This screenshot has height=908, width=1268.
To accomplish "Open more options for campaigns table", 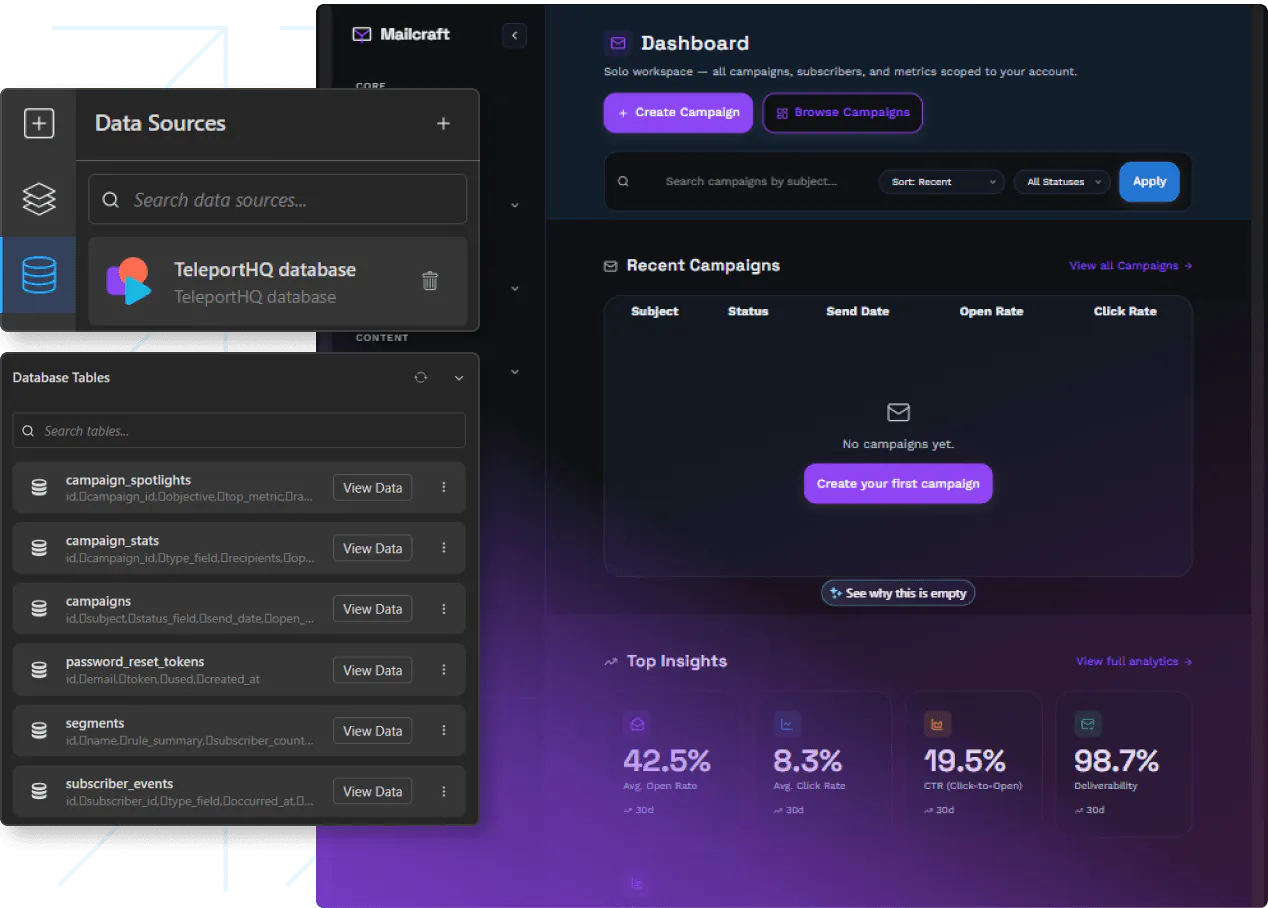I will coord(444,609).
